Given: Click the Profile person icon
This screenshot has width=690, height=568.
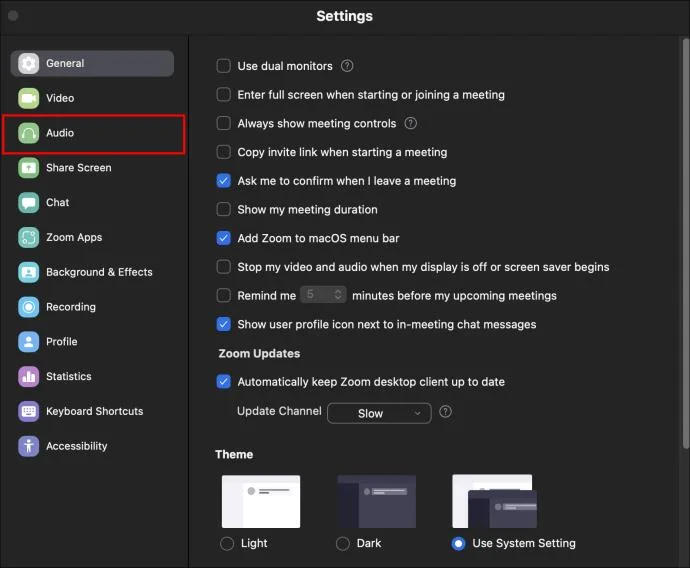Looking at the screenshot, I should pyautogui.click(x=29, y=341).
